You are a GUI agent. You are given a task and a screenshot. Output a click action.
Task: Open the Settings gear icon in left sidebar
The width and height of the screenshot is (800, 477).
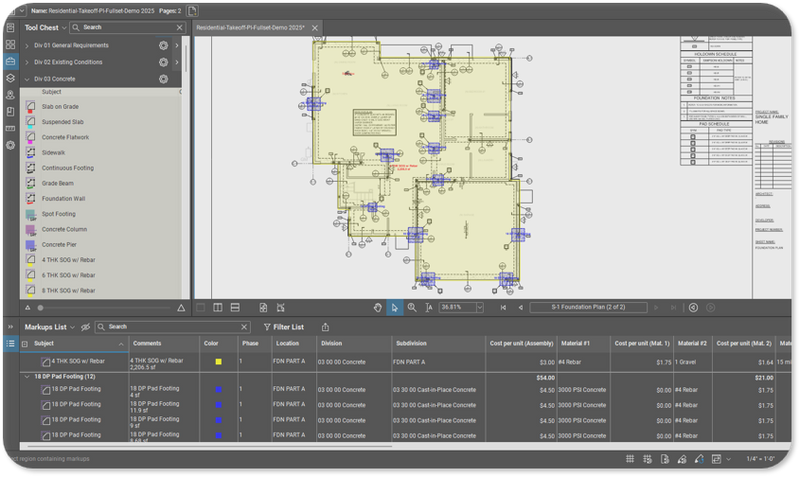(x=10, y=145)
